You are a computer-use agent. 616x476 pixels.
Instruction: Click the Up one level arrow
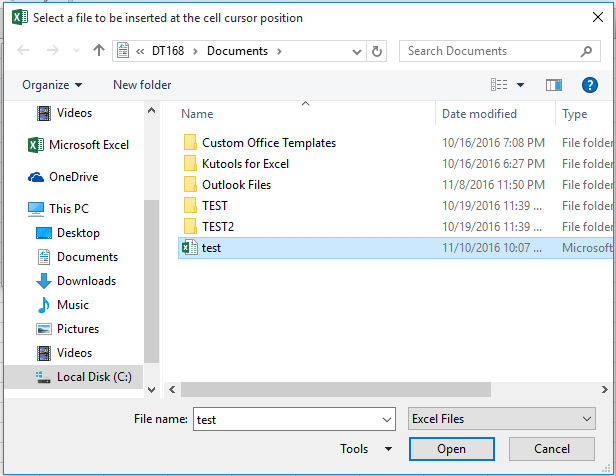tap(98, 51)
